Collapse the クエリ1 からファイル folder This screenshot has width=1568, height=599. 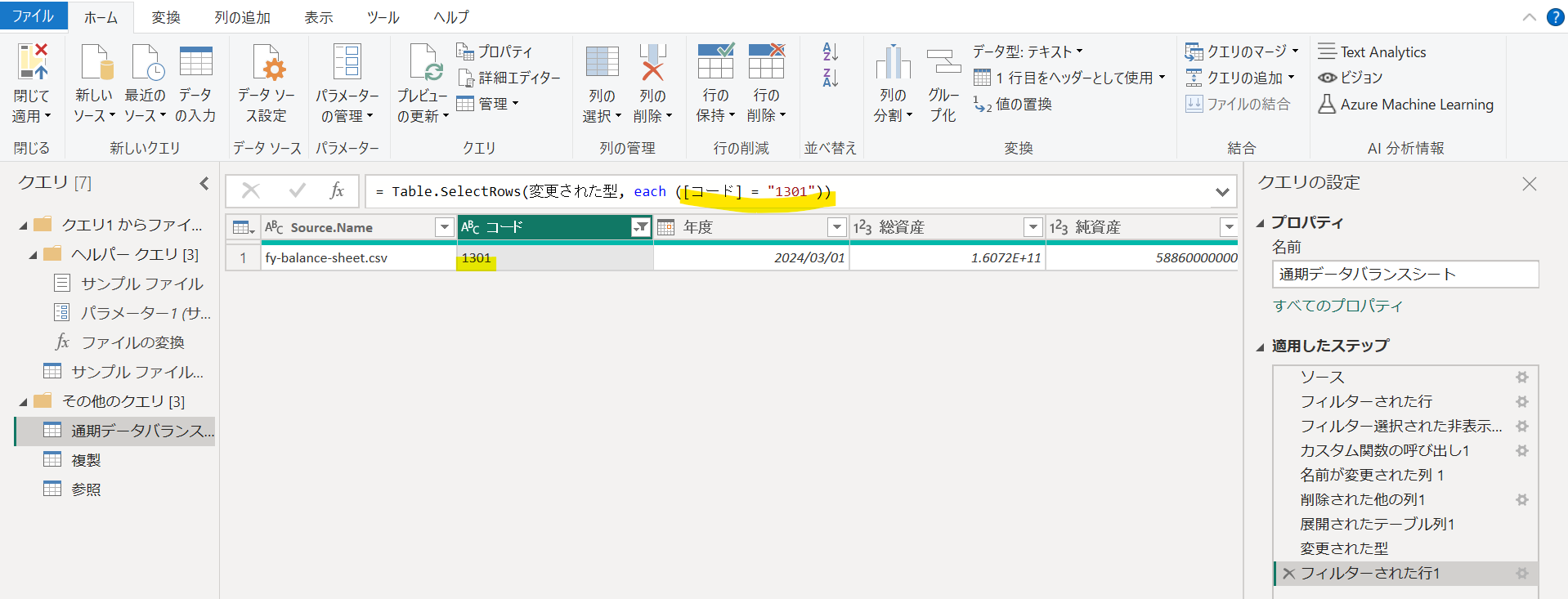pos(23,225)
